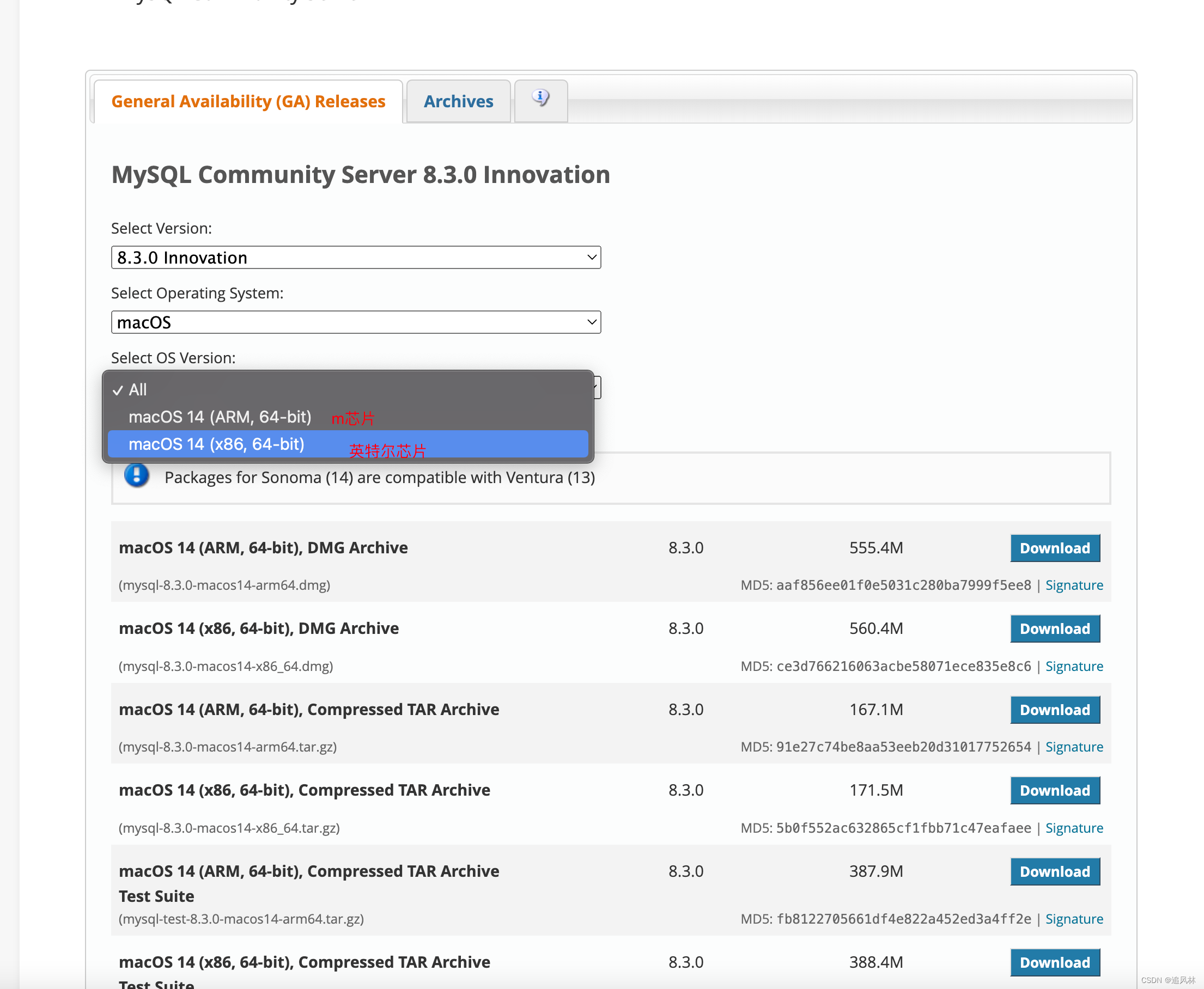Screen dimensions: 1204x989
Task: Open the General Availability (GA) Releases tab
Action: [248, 101]
